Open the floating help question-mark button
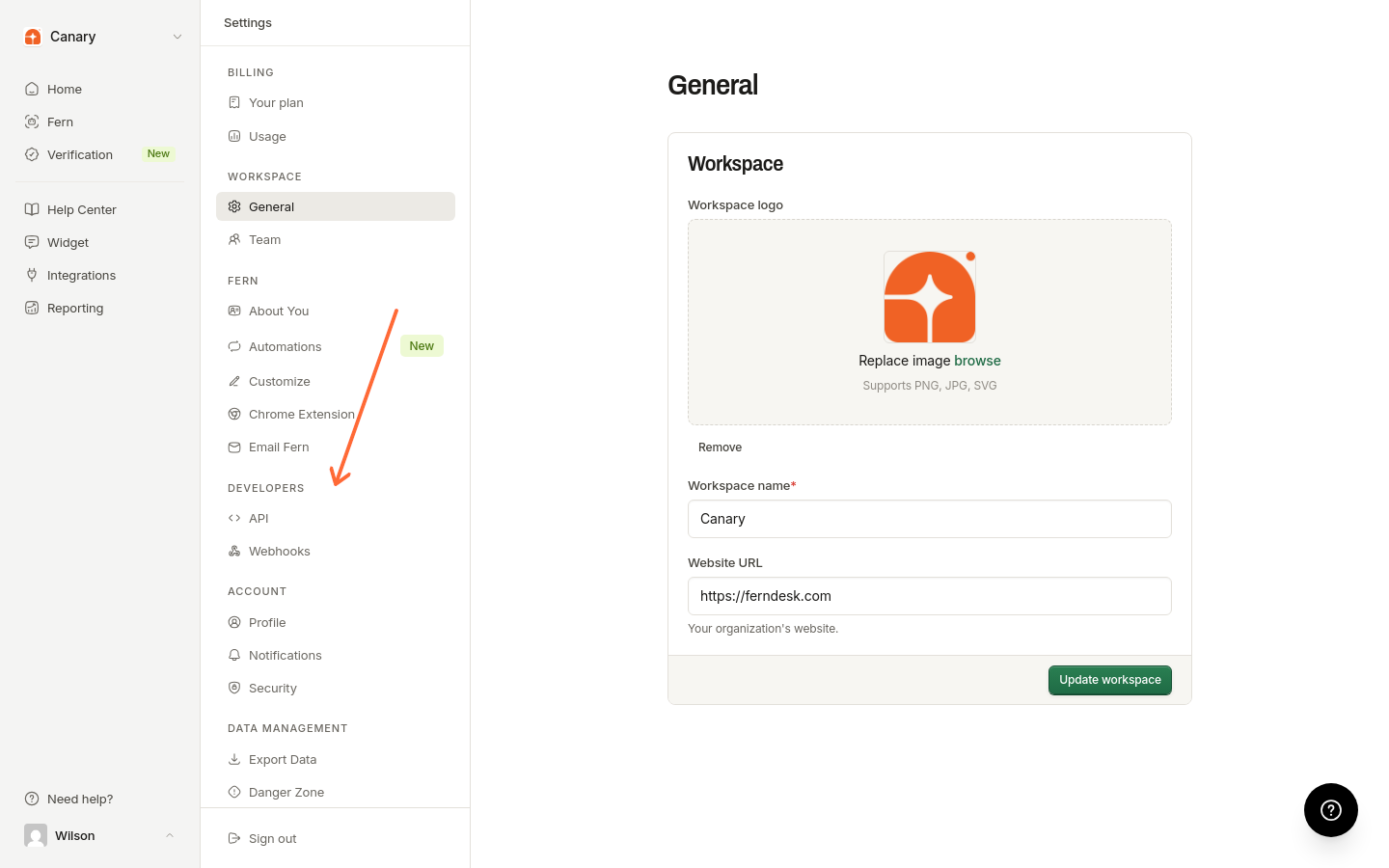Screen dimensions: 1389x868 pos(1331,810)
